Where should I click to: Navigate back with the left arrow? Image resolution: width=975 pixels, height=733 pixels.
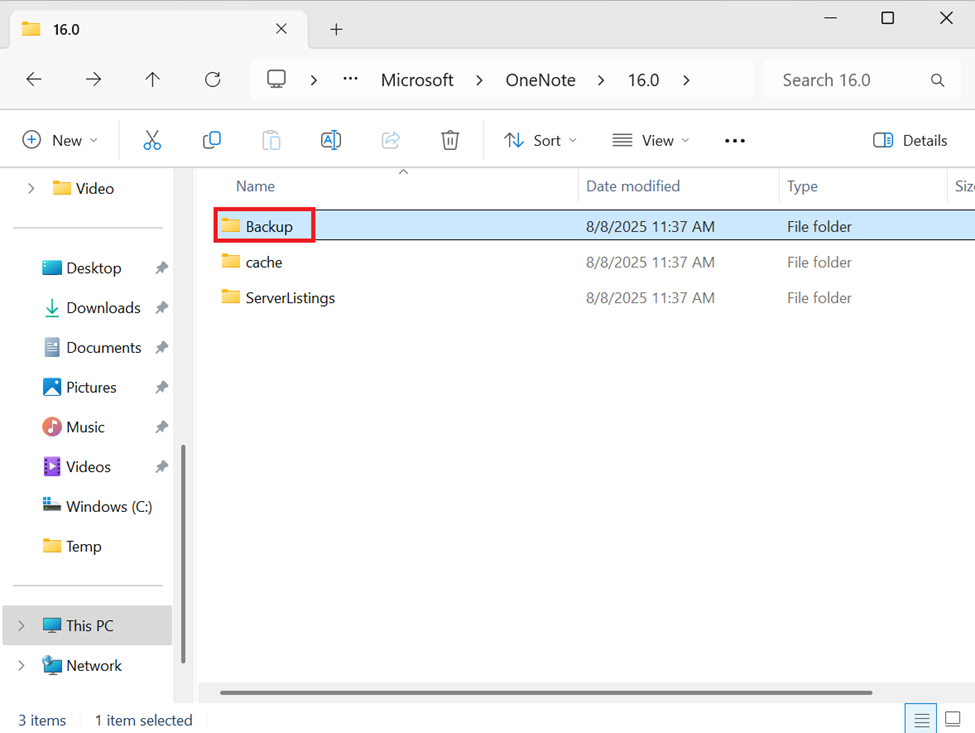(x=34, y=80)
